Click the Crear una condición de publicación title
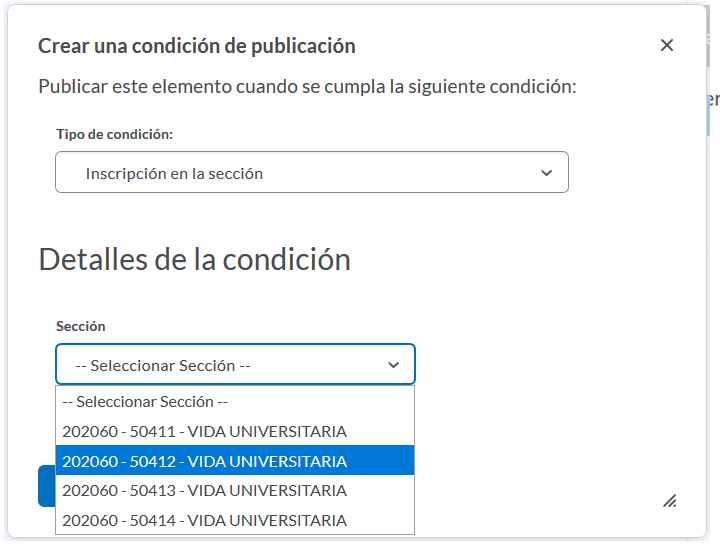 point(196,46)
